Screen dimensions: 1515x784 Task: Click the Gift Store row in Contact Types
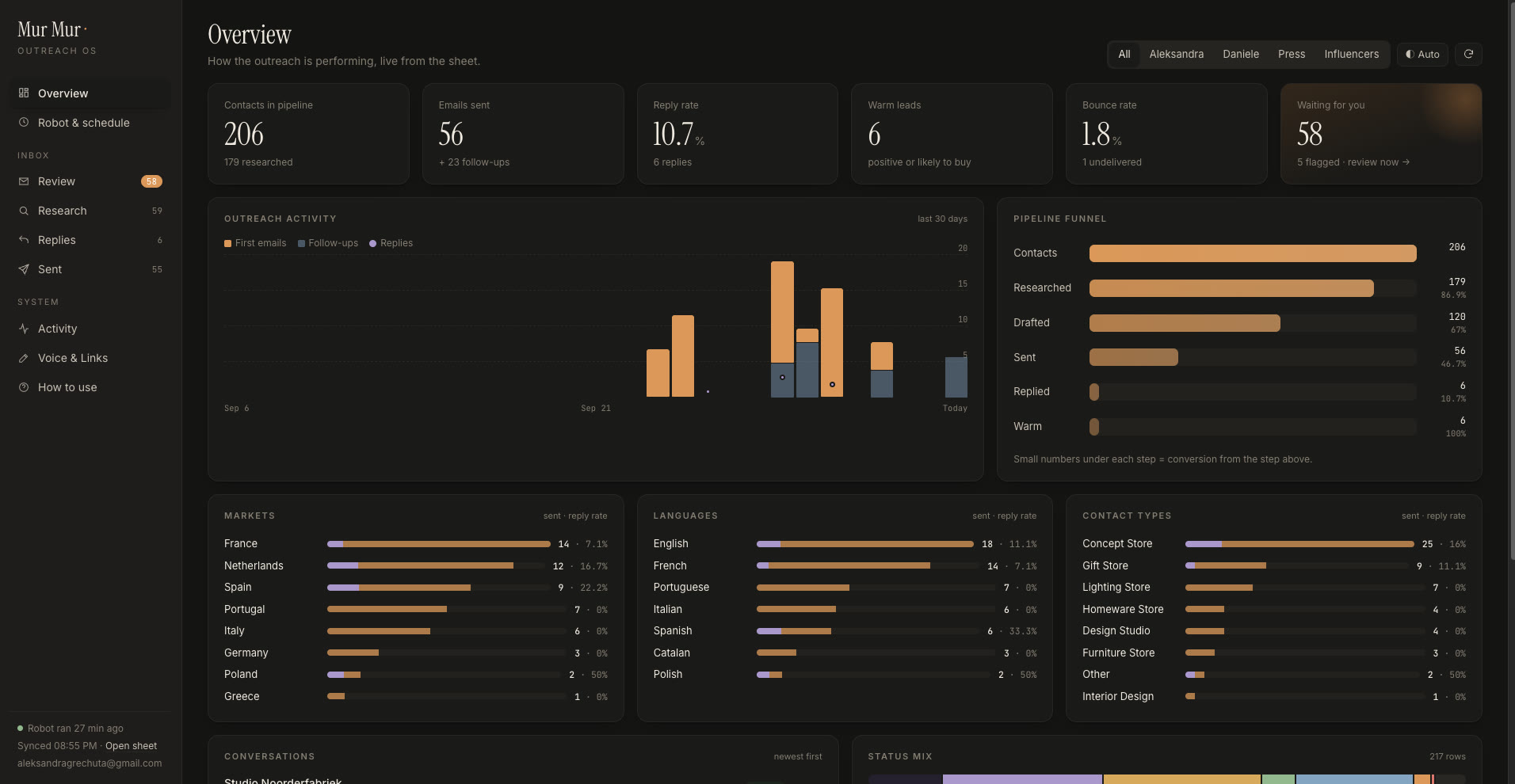1274,565
